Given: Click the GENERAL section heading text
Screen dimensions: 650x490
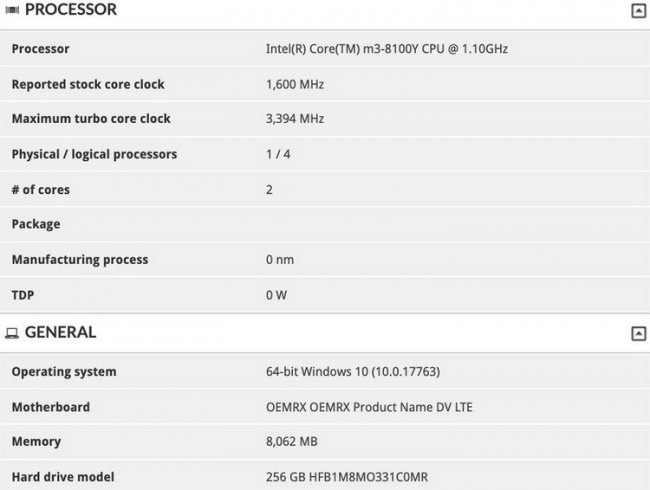Looking at the screenshot, I should point(60,332).
